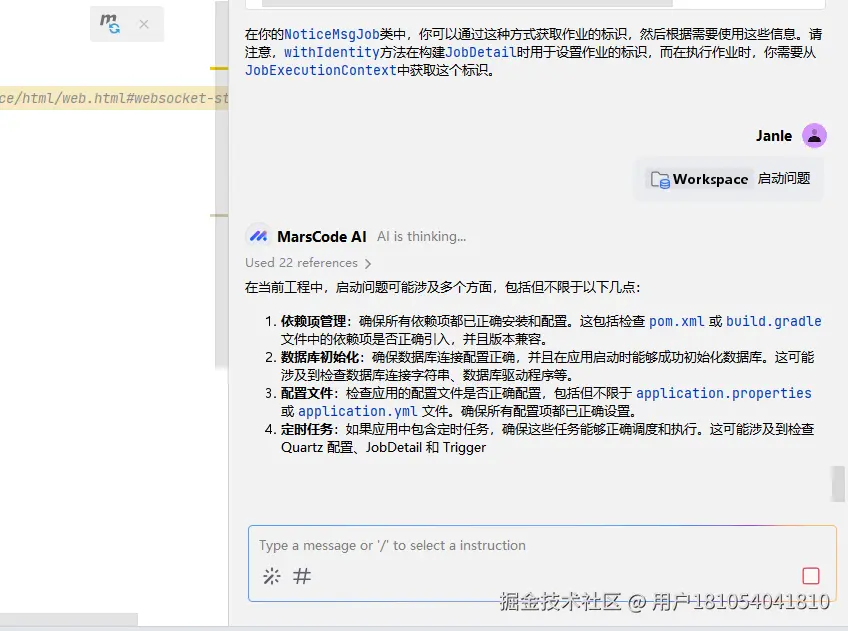
Task: Click the message input field
Action: (x=500, y=545)
